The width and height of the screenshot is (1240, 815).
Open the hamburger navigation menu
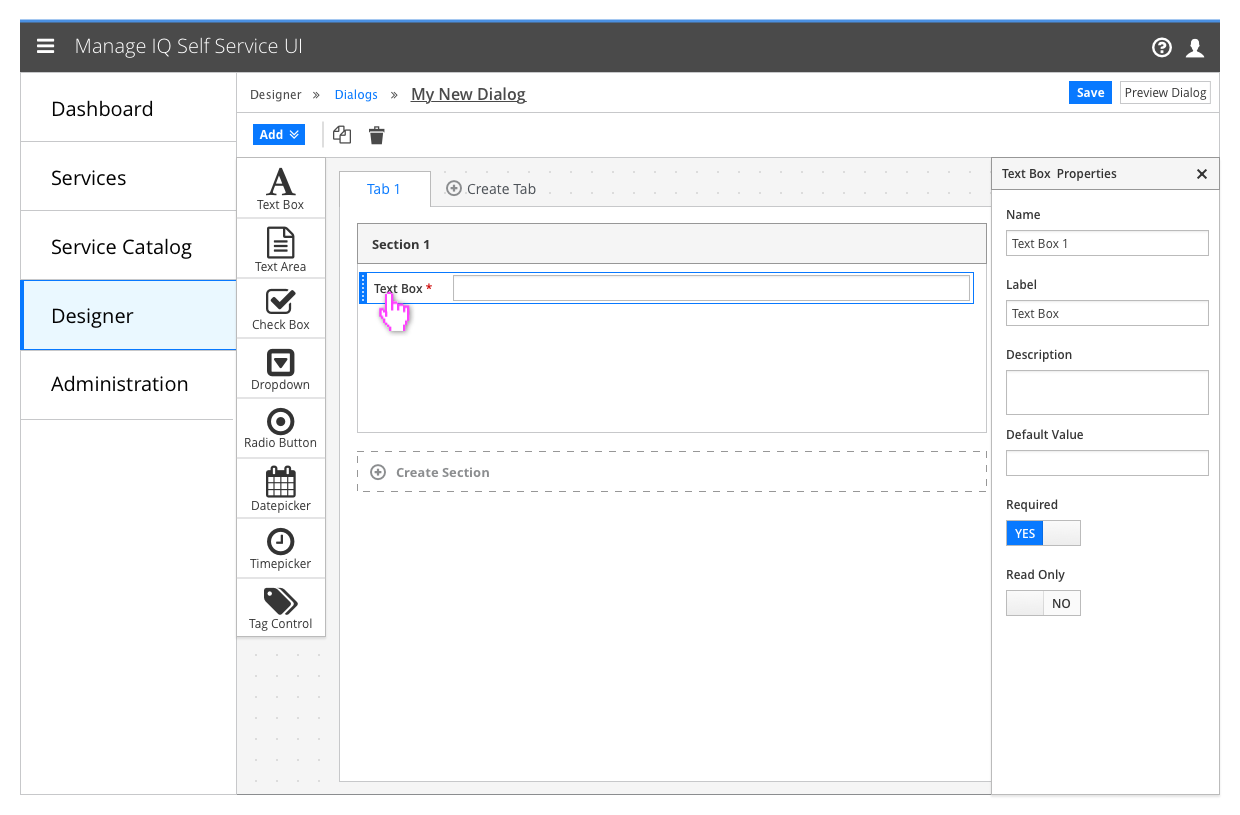[45, 45]
